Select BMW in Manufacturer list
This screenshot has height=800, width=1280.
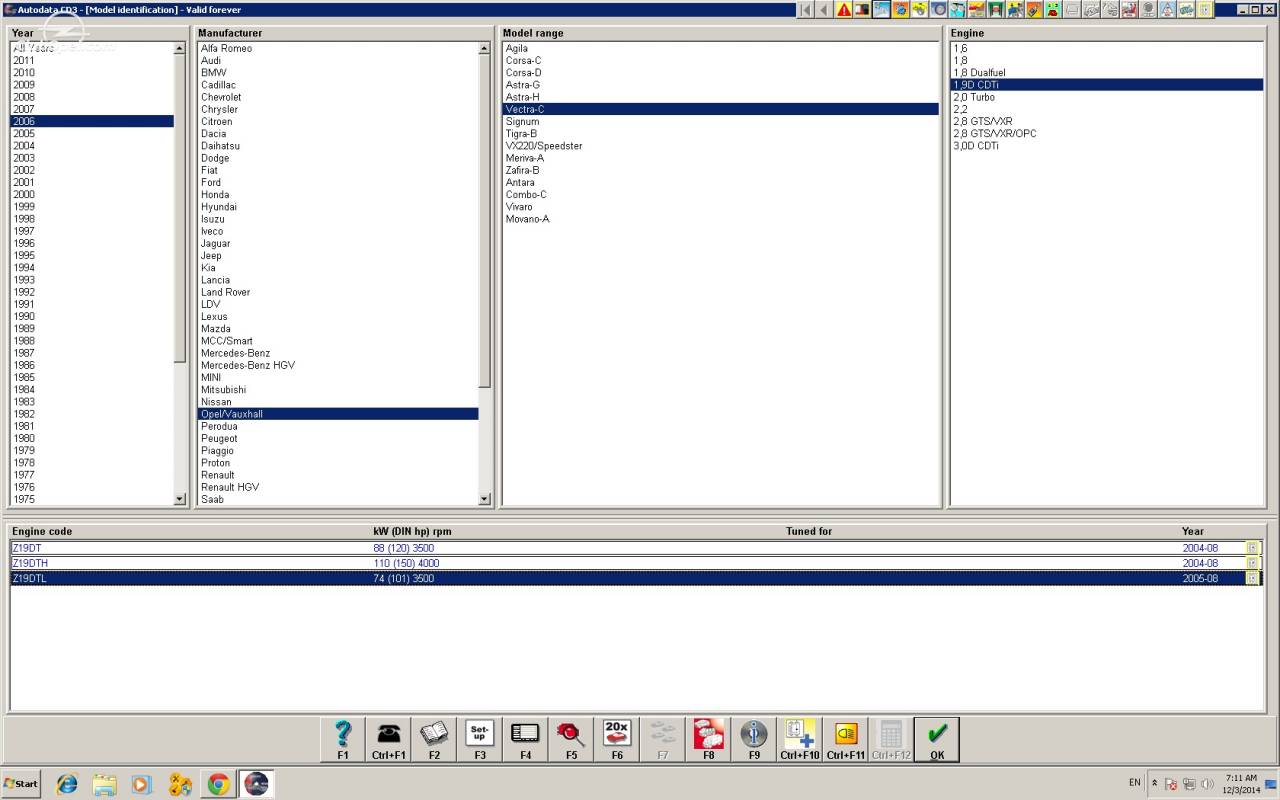coord(338,72)
